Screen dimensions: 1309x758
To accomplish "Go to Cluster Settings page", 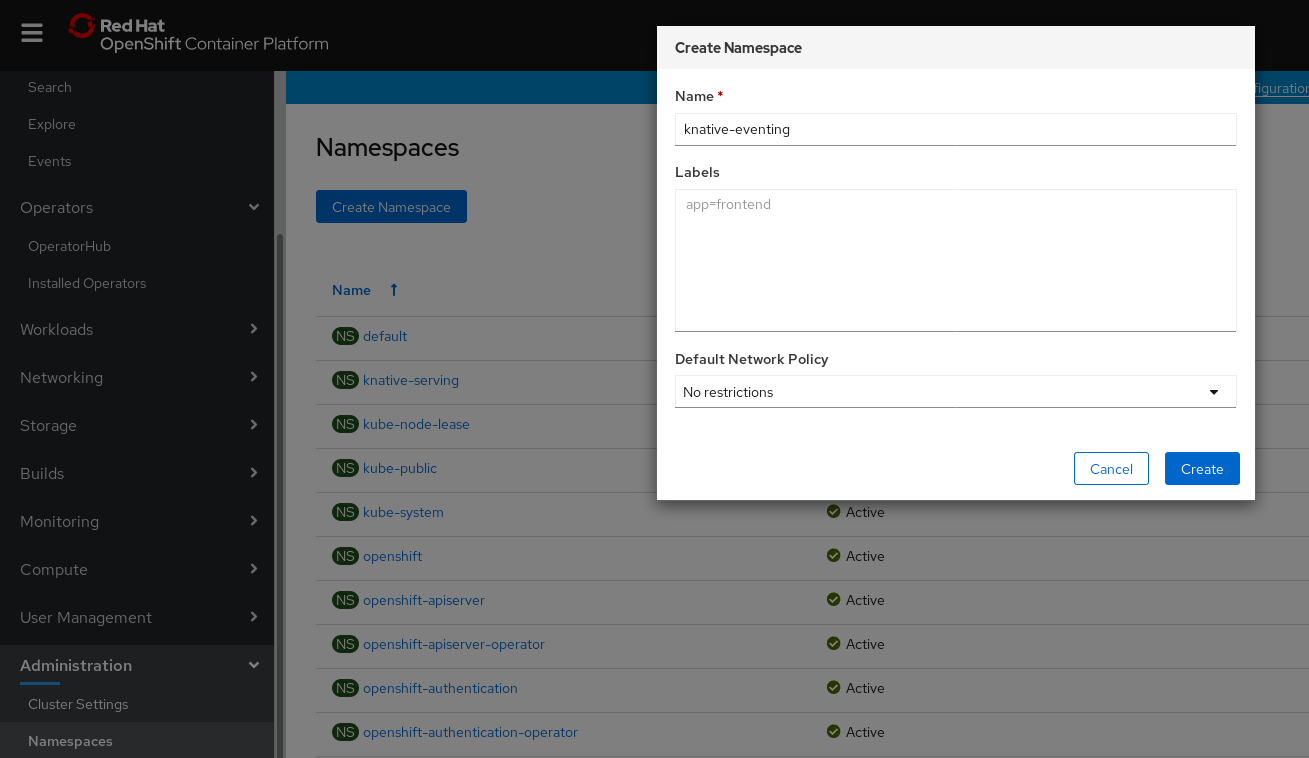I will 78,704.
